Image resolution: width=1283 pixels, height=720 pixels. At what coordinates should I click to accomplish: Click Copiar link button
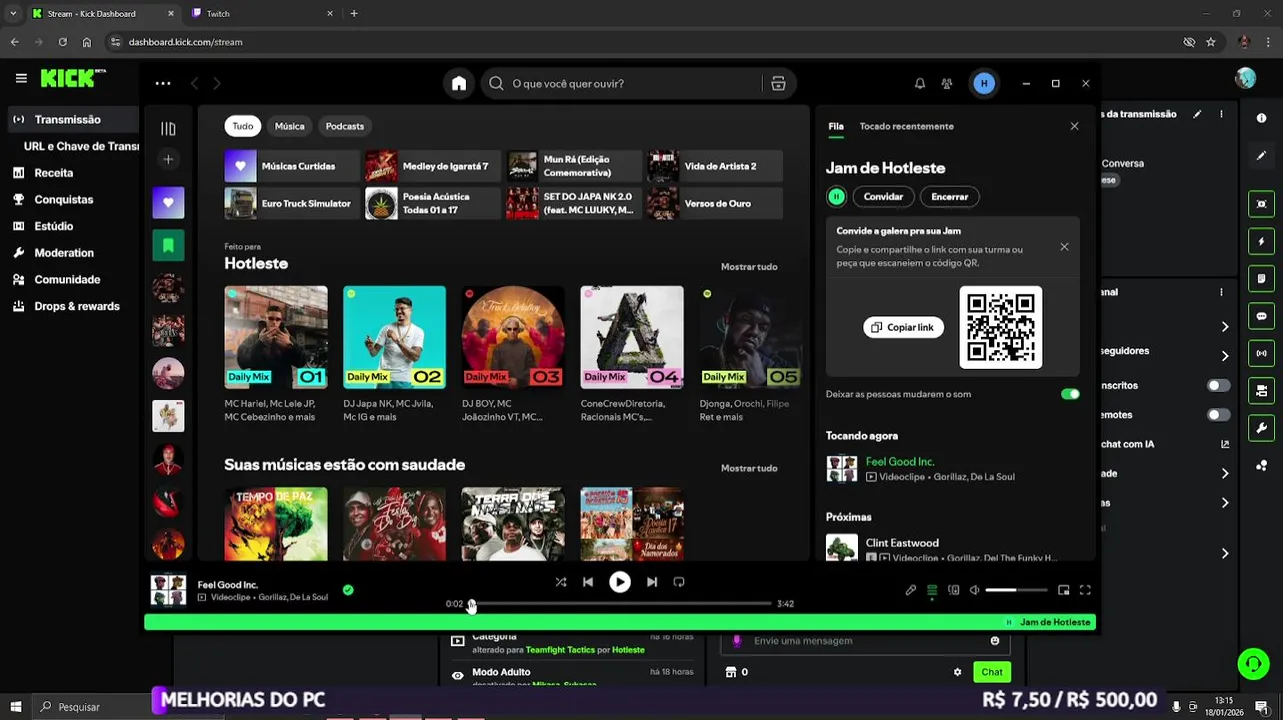pos(903,327)
